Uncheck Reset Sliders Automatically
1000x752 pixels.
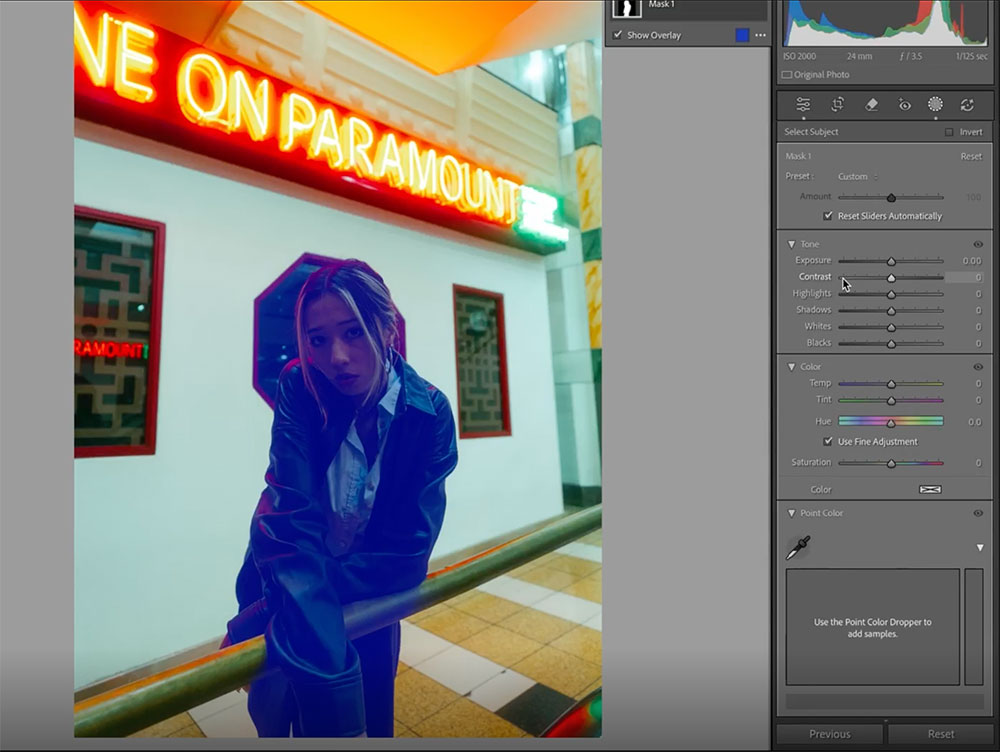[x=828, y=216]
